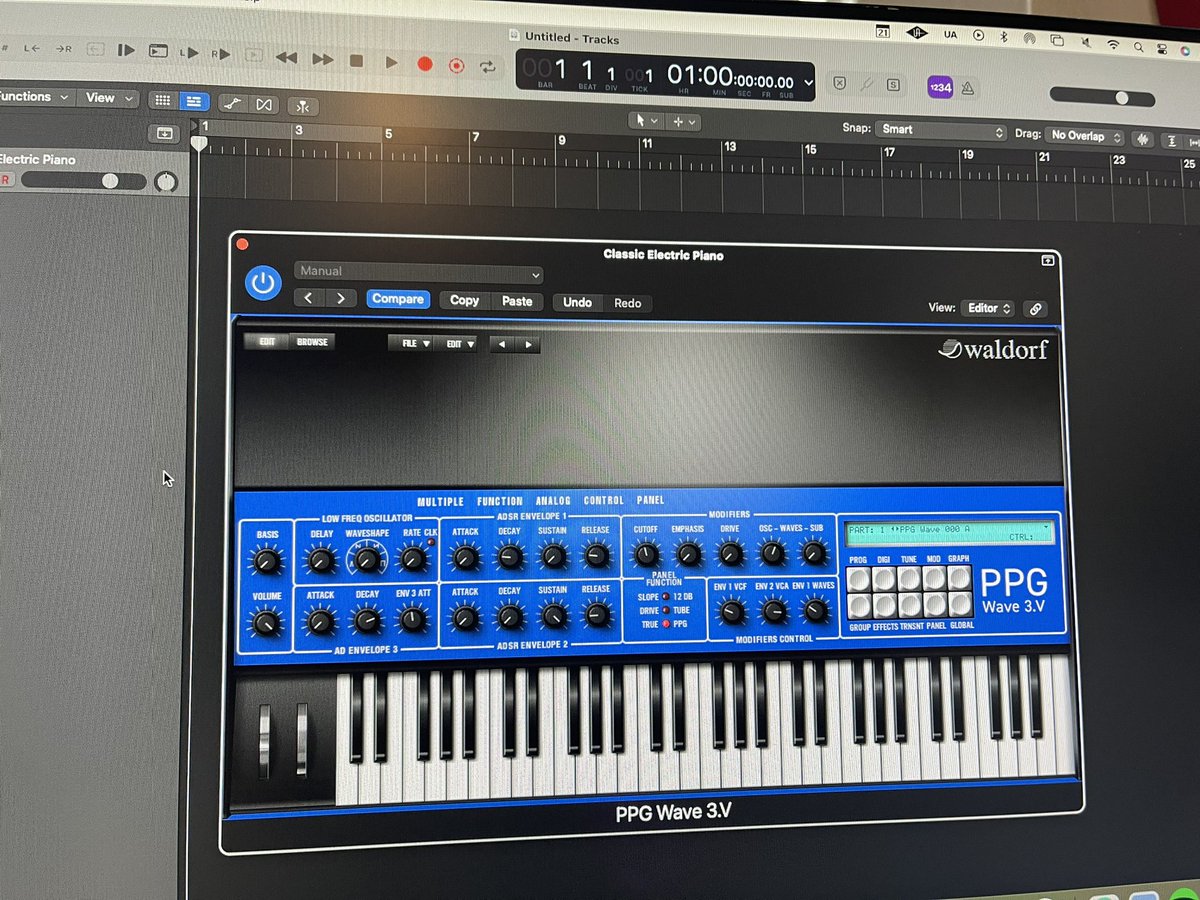Toggle Show Automation icon in tracks toolbar
This screenshot has height=900, width=1200.
pos(232,103)
